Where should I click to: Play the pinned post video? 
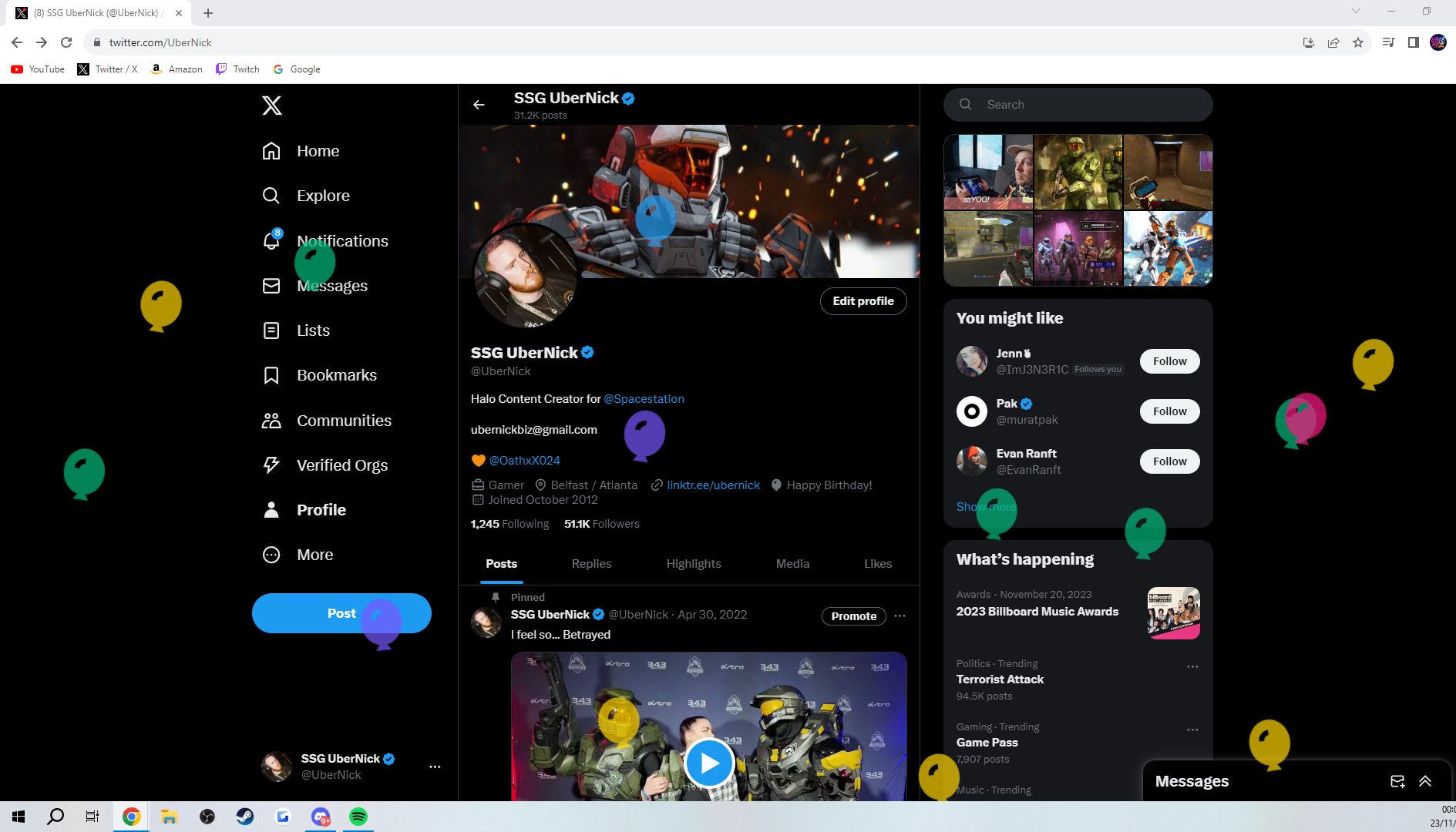(708, 763)
